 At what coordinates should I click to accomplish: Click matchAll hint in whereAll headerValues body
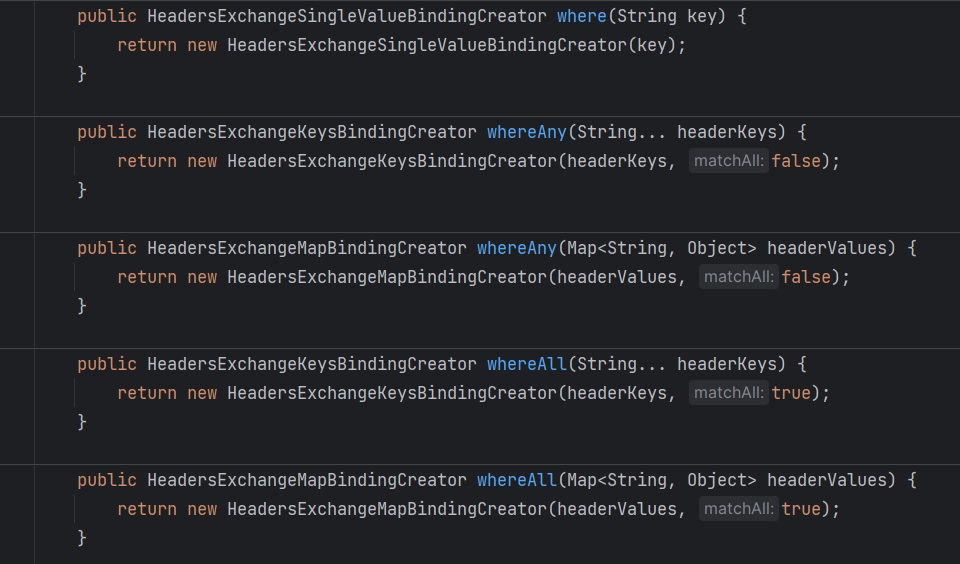739,509
